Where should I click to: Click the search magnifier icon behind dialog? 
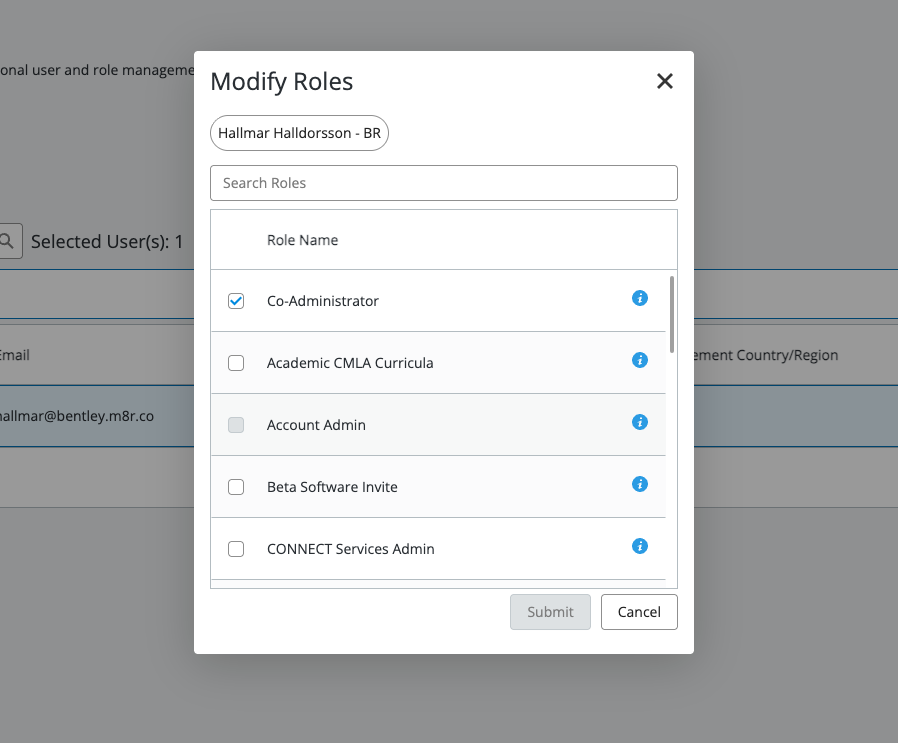pyautogui.click(x=7, y=241)
